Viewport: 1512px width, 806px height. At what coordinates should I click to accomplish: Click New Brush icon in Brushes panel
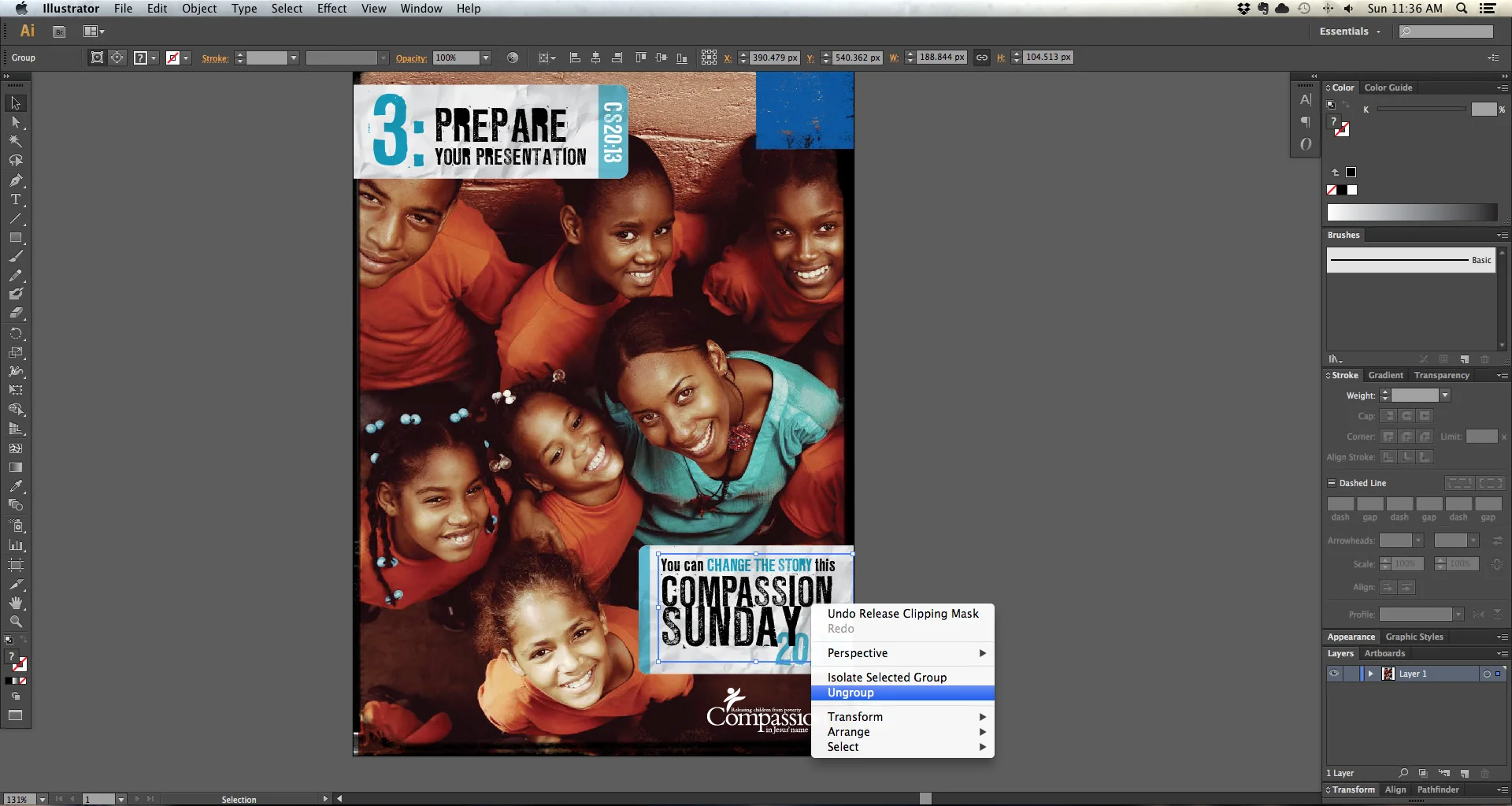(1464, 359)
